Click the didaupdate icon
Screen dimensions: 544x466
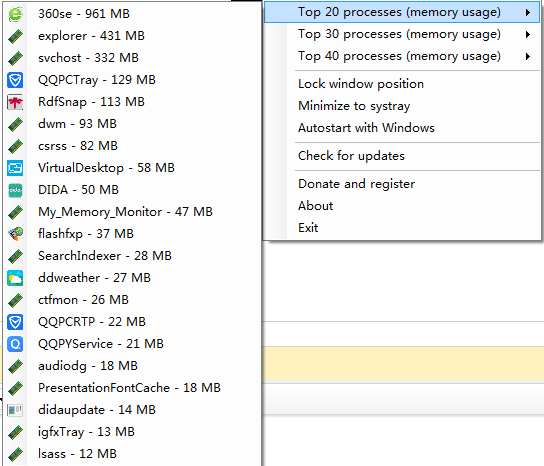[15, 410]
